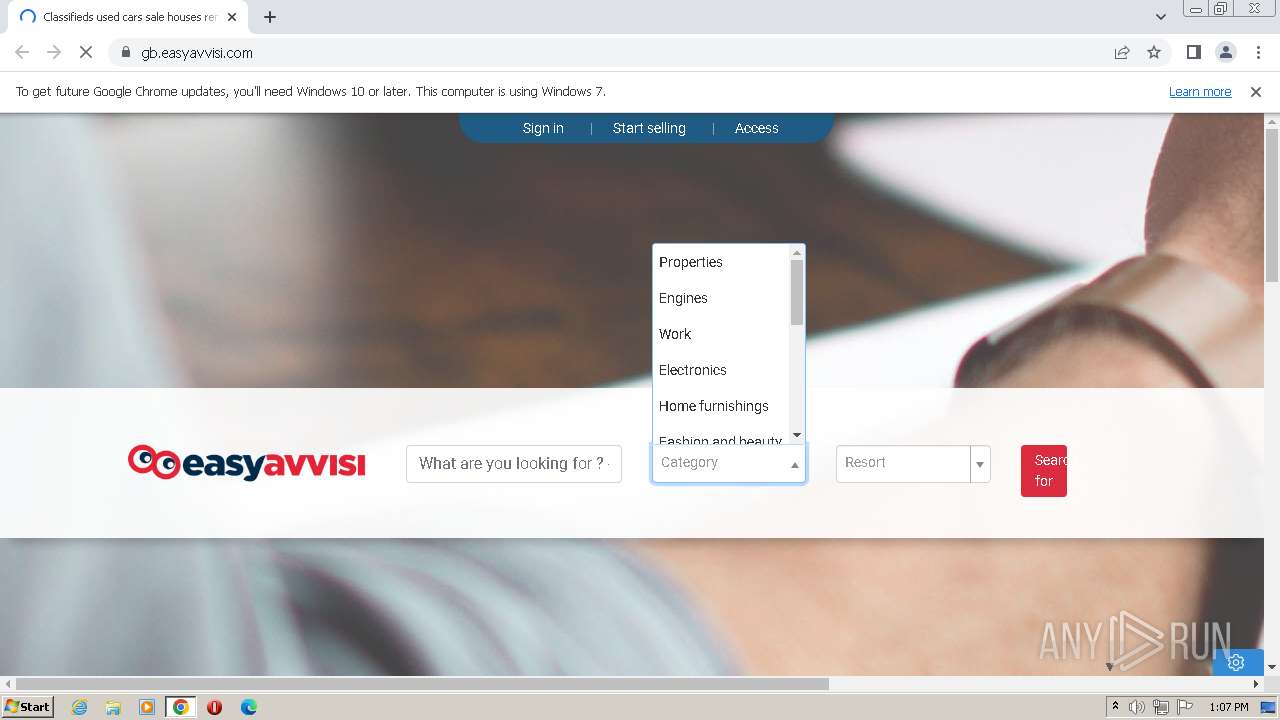This screenshot has height=720, width=1280.
Task: Stop loading the page
Action: coord(86,52)
